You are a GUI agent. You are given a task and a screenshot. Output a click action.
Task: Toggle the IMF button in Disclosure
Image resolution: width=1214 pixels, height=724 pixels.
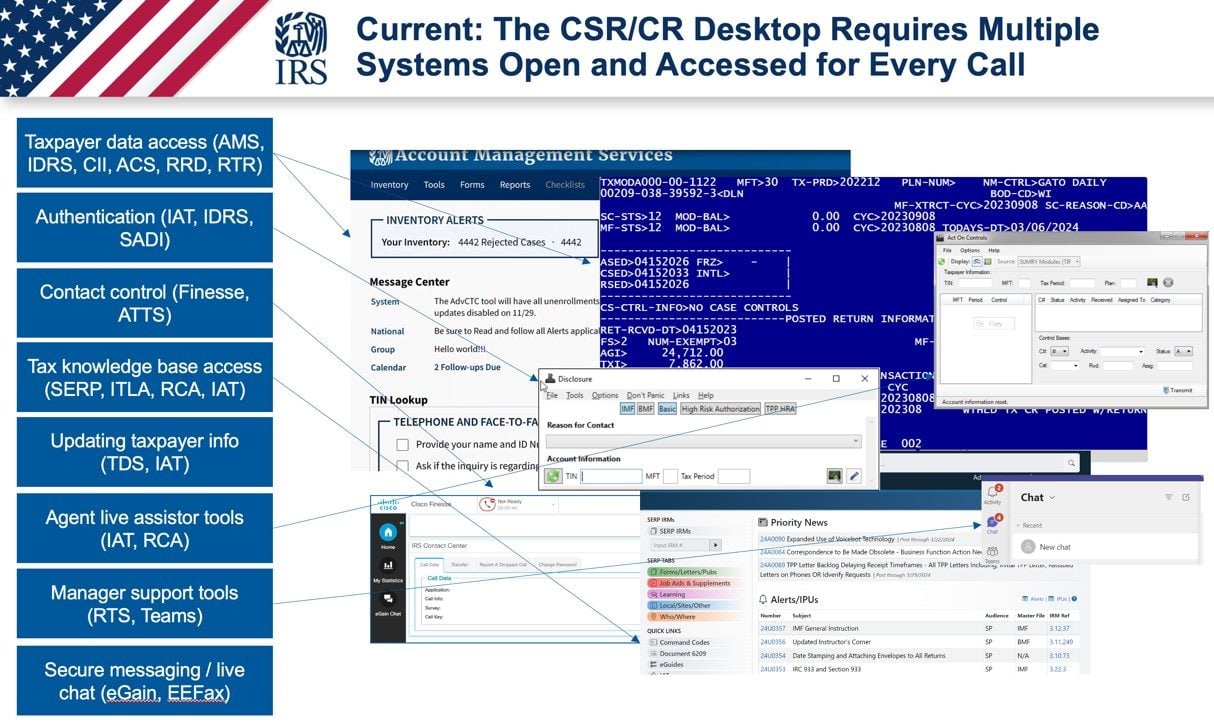(627, 409)
